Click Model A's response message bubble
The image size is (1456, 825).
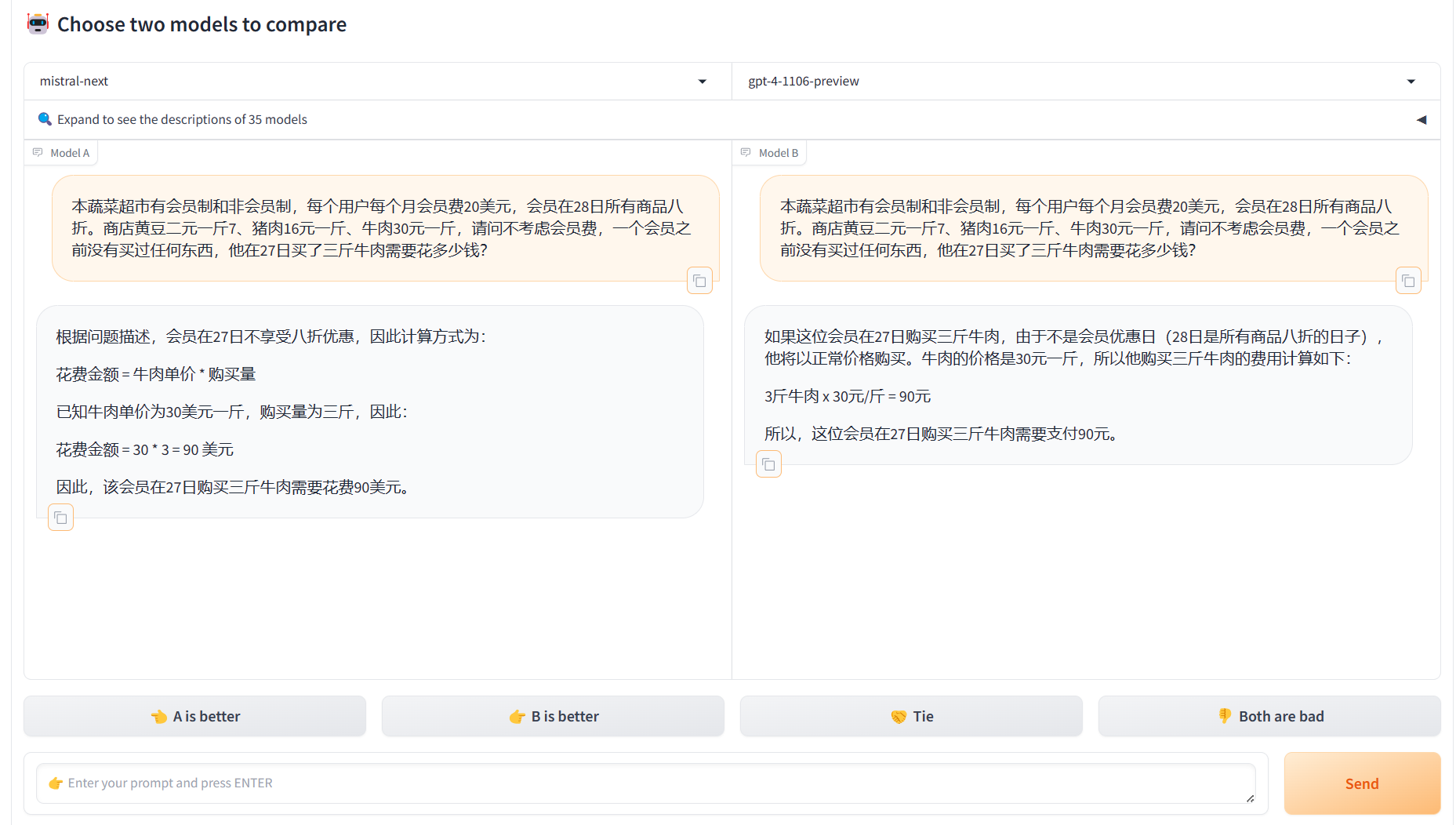[369, 412]
